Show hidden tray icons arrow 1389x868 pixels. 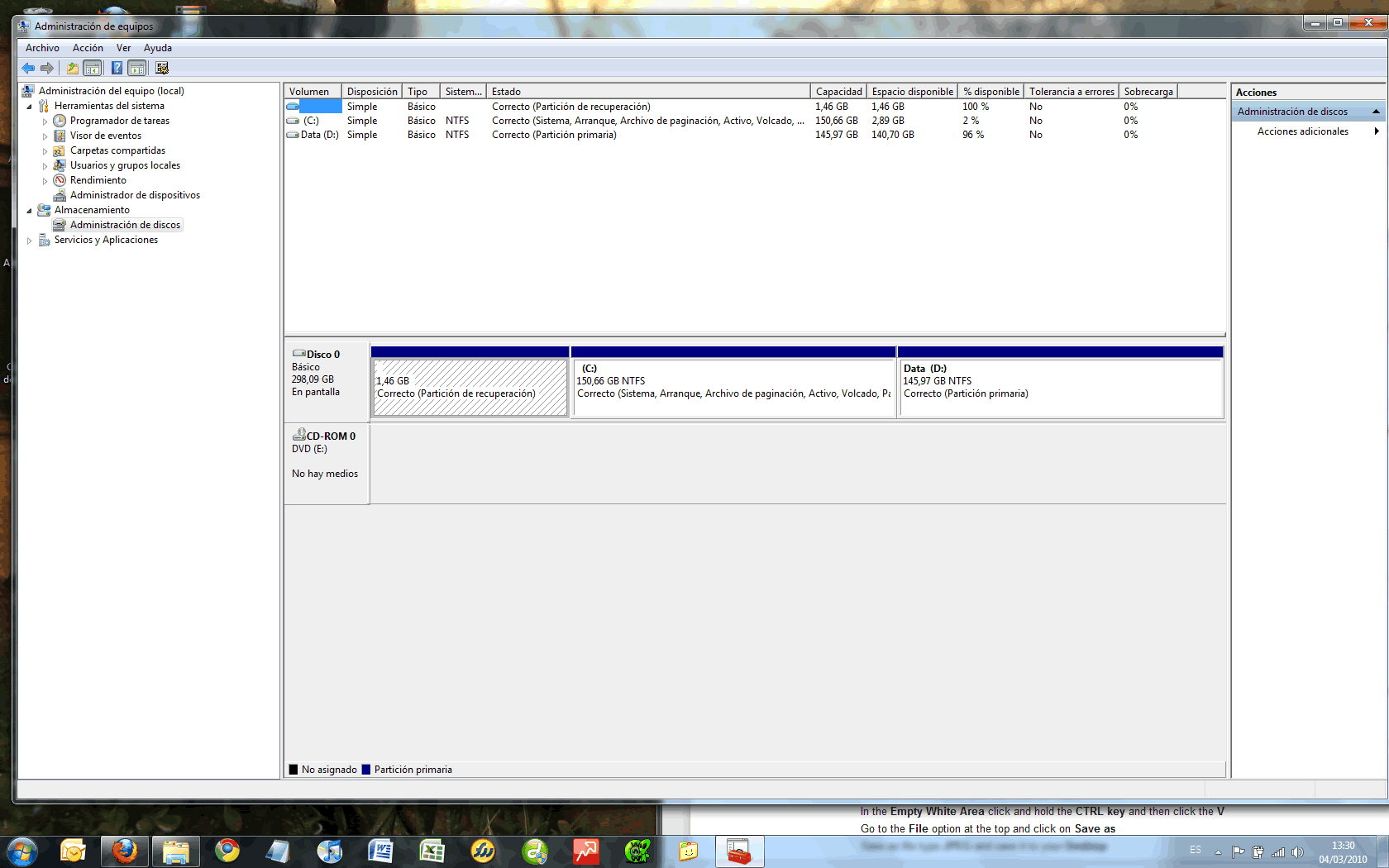(x=1218, y=852)
